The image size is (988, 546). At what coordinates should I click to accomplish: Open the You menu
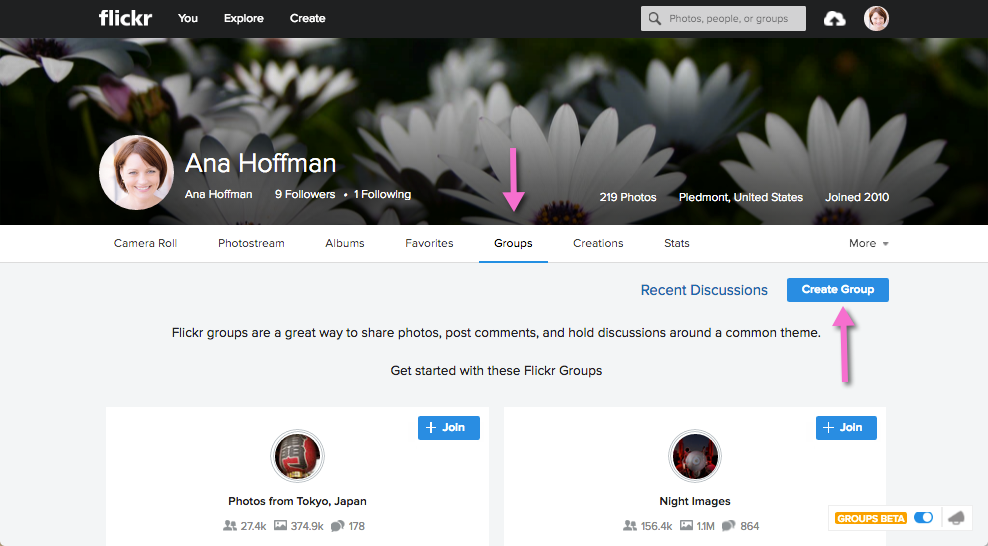click(x=188, y=18)
